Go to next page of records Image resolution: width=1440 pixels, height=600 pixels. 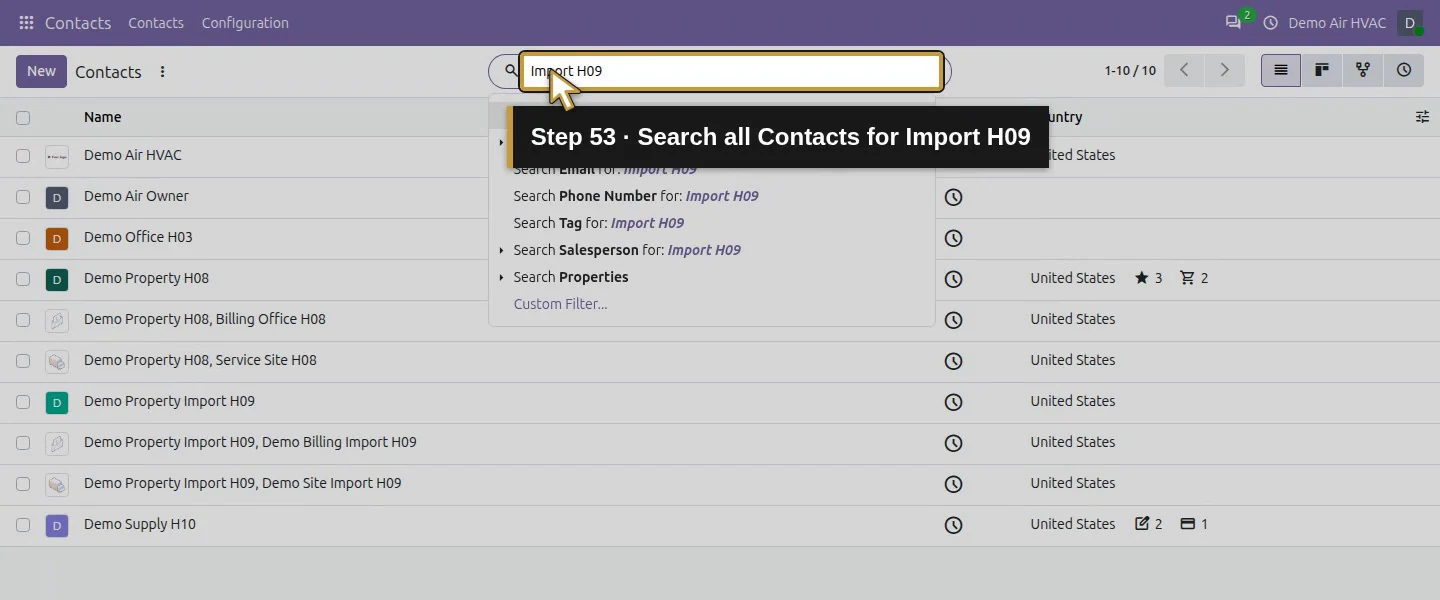click(1224, 70)
